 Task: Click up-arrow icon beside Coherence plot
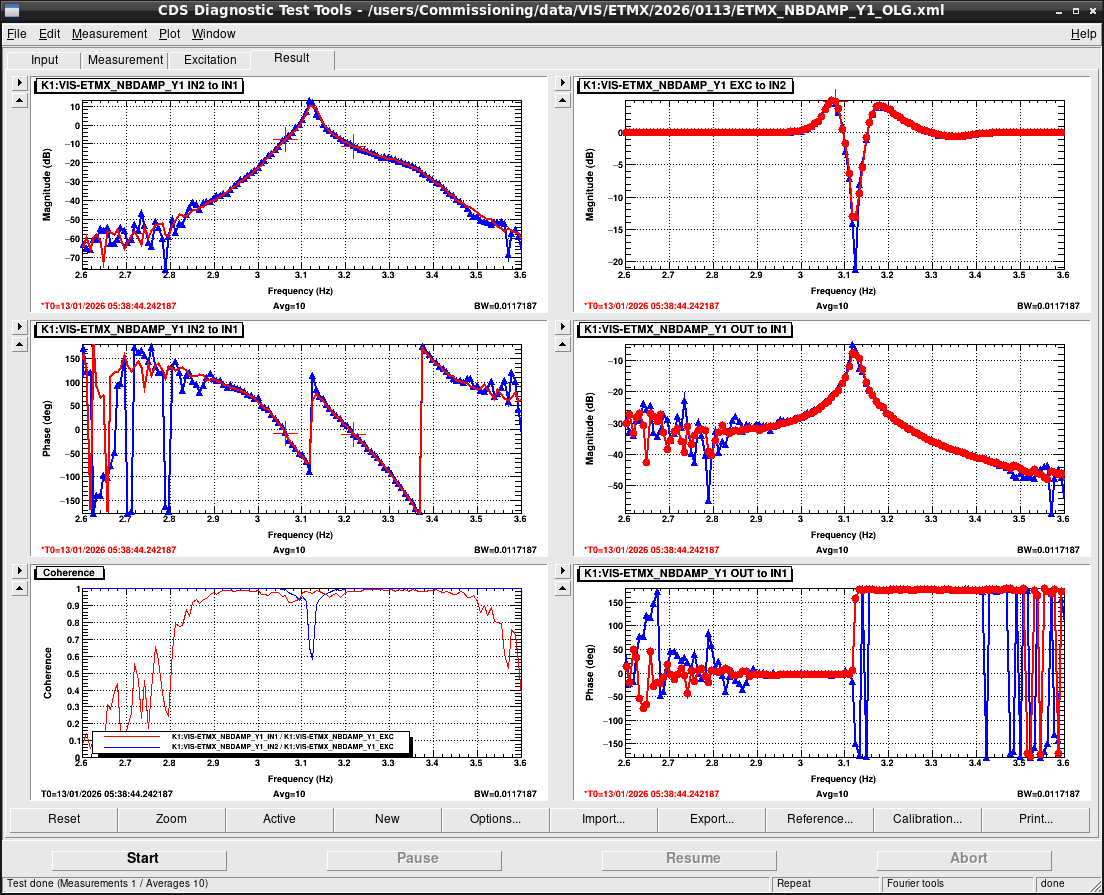20,589
